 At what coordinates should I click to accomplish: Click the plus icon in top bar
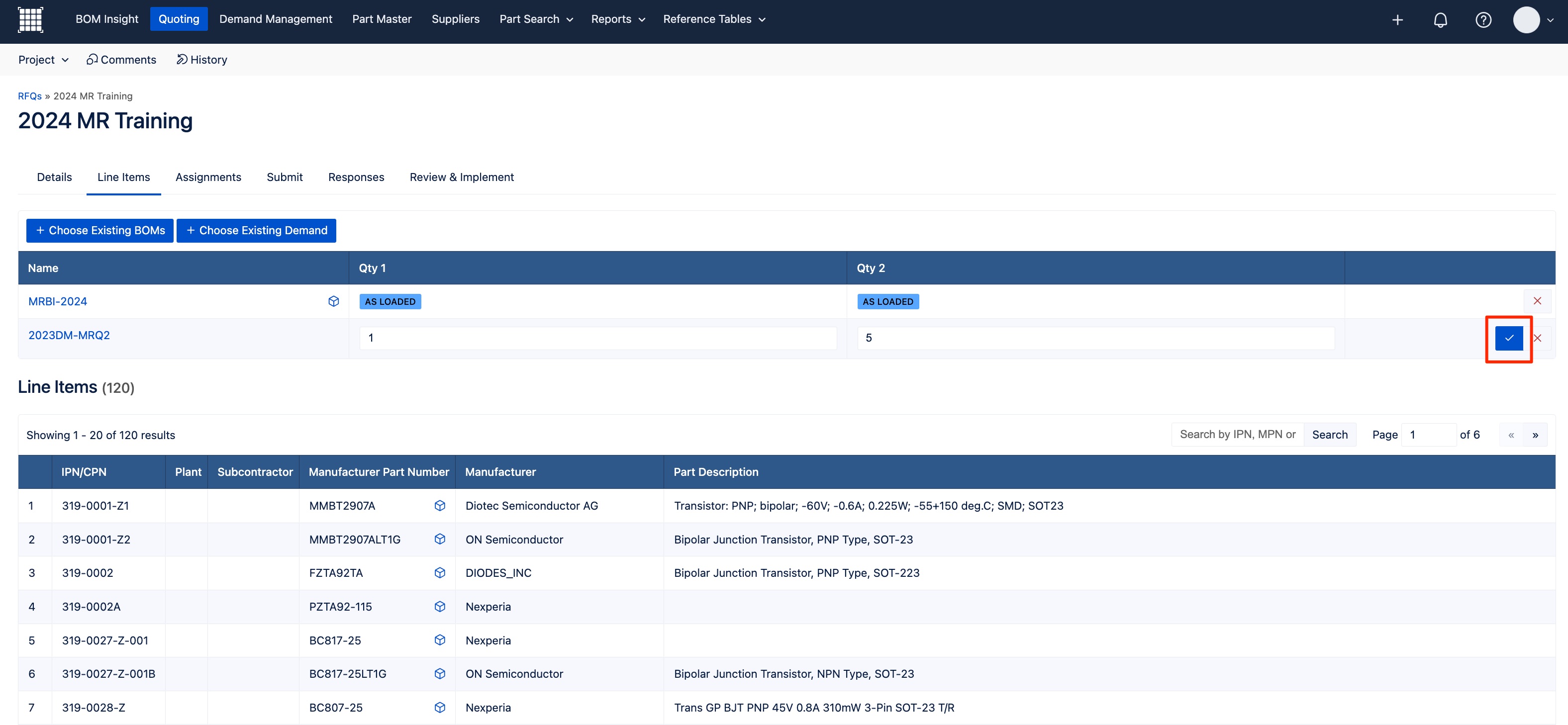click(x=1397, y=20)
